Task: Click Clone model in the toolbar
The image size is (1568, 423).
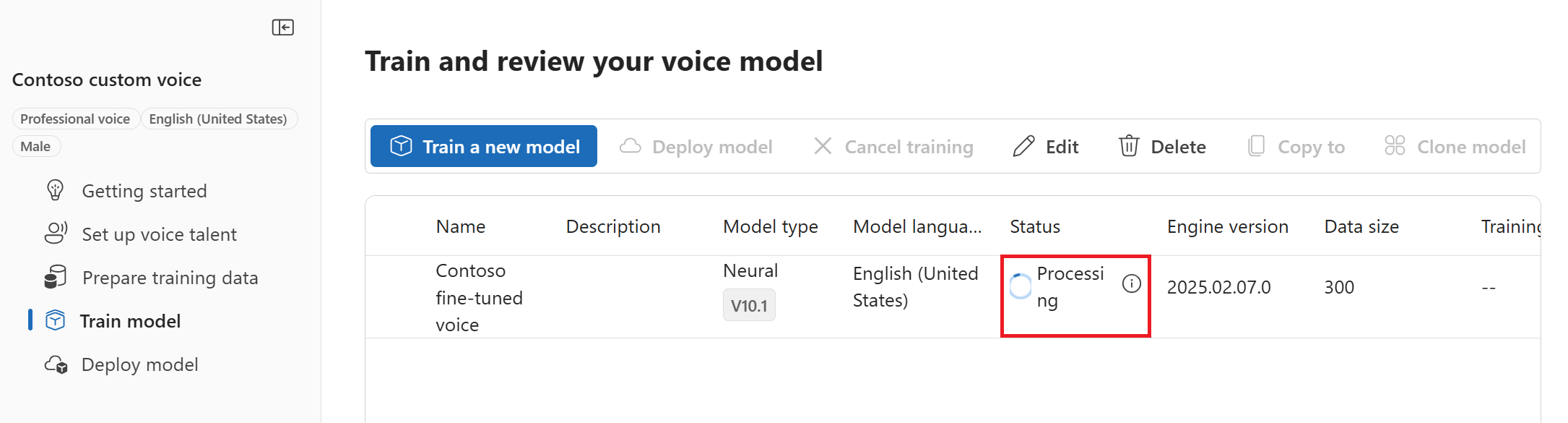Action: click(x=1455, y=146)
